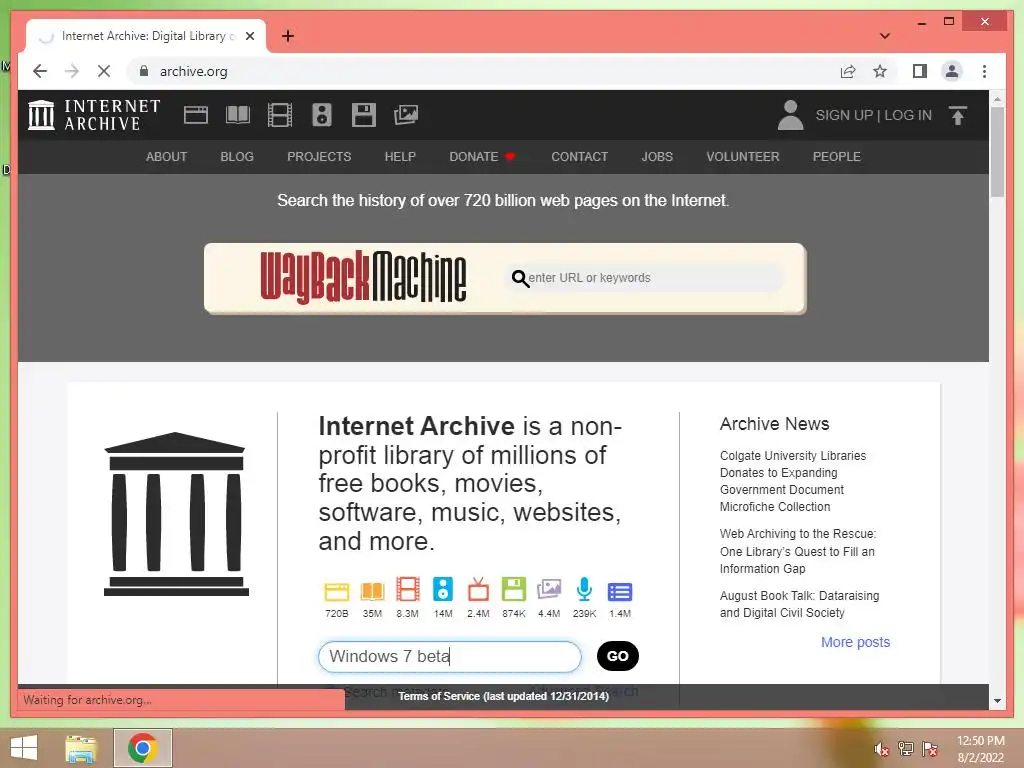Open the Chrome profile avatar
The width and height of the screenshot is (1024, 768).
pyautogui.click(x=952, y=71)
